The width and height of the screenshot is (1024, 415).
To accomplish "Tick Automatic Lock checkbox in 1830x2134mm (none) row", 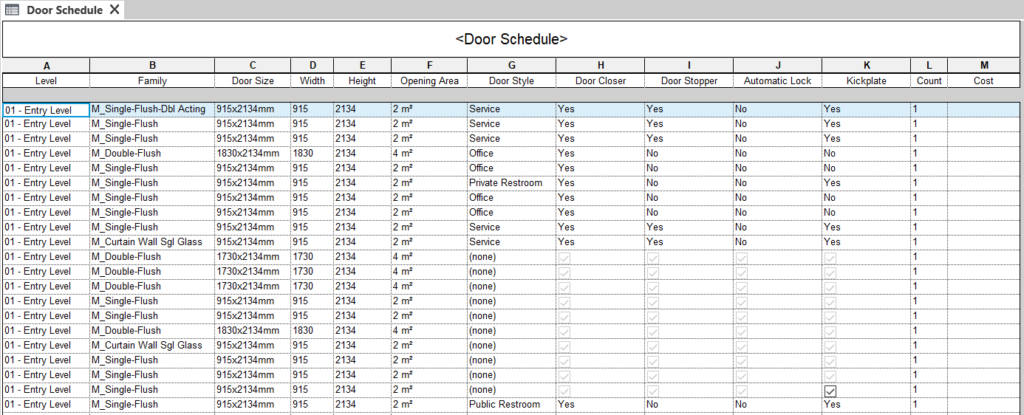I will pyautogui.click(x=742, y=330).
